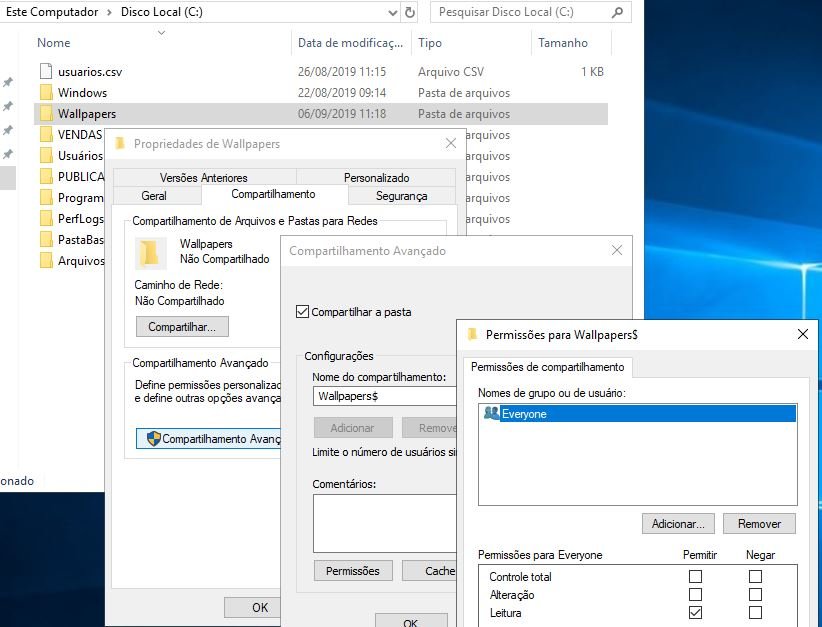Click the Tamanho column header

click(563, 42)
